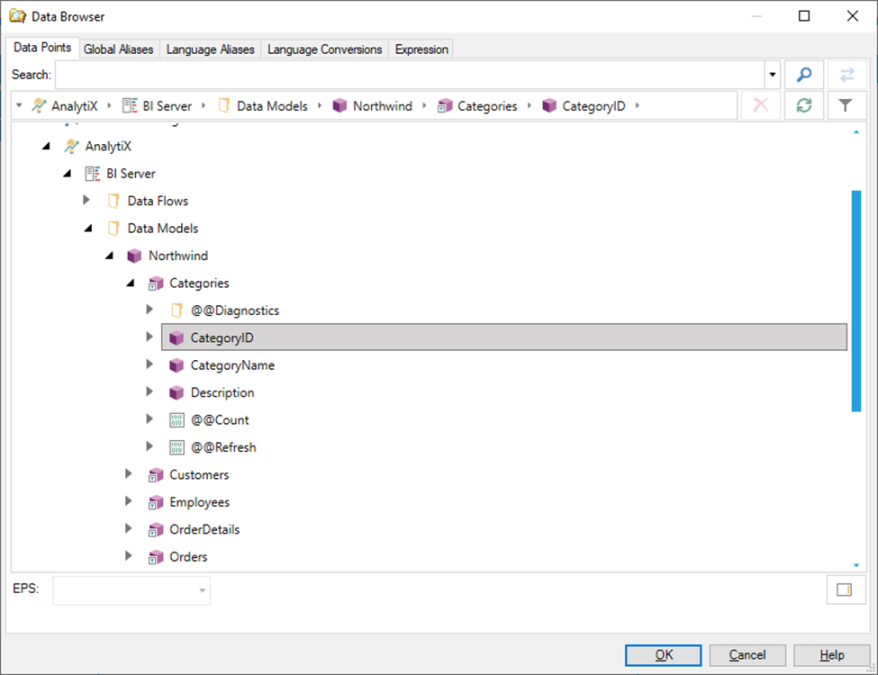The width and height of the screenshot is (878, 675).
Task: Click the @@Diagnostics folder icon
Action: point(177,311)
